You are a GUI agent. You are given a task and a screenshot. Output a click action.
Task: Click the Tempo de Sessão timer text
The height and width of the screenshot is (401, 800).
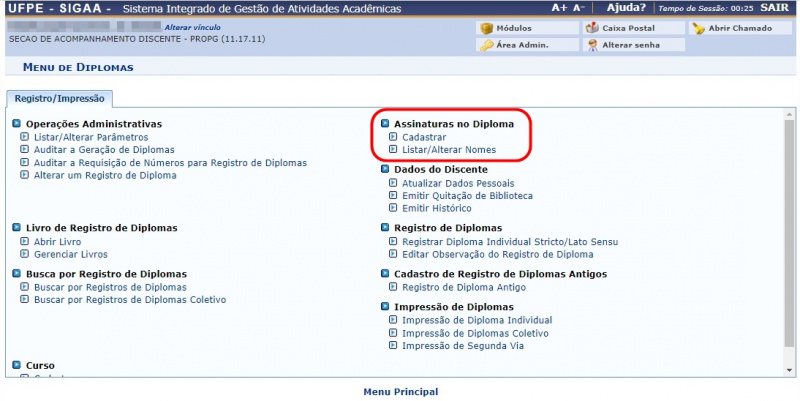tap(705, 9)
